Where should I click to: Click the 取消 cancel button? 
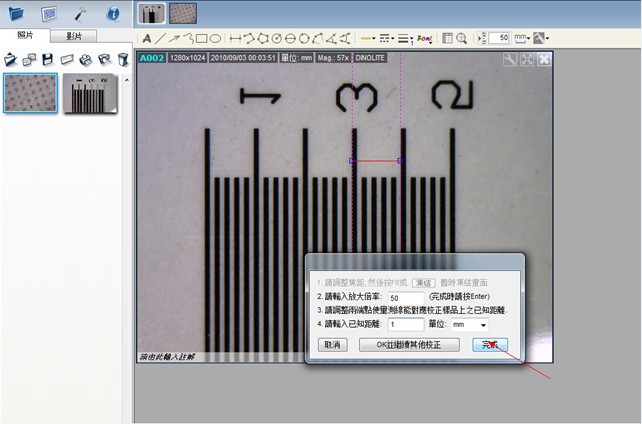coord(332,345)
